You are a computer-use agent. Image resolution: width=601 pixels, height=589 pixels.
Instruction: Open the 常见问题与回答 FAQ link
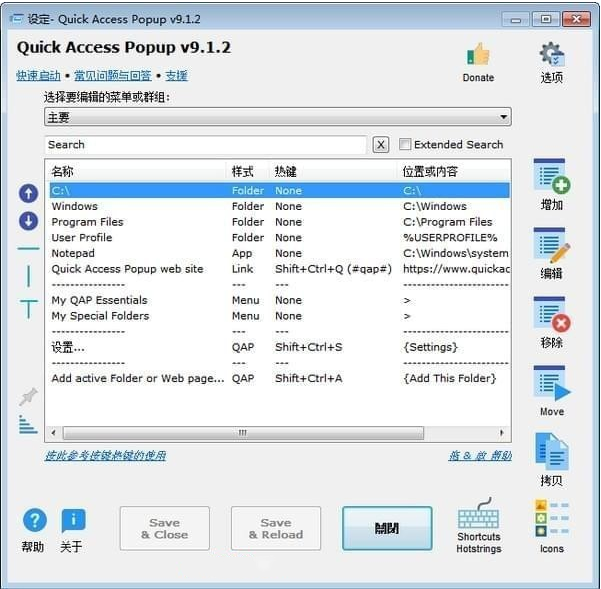point(113,75)
